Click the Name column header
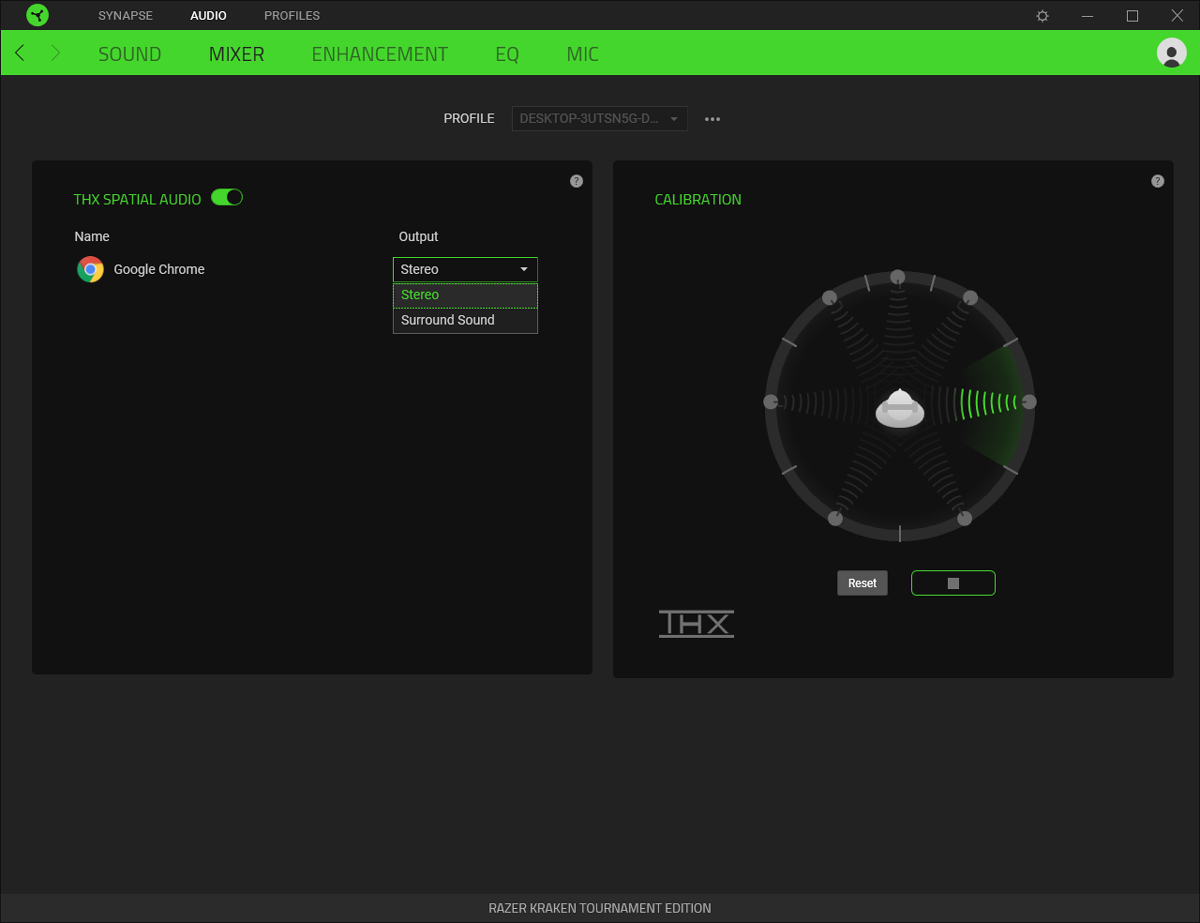 pos(92,236)
